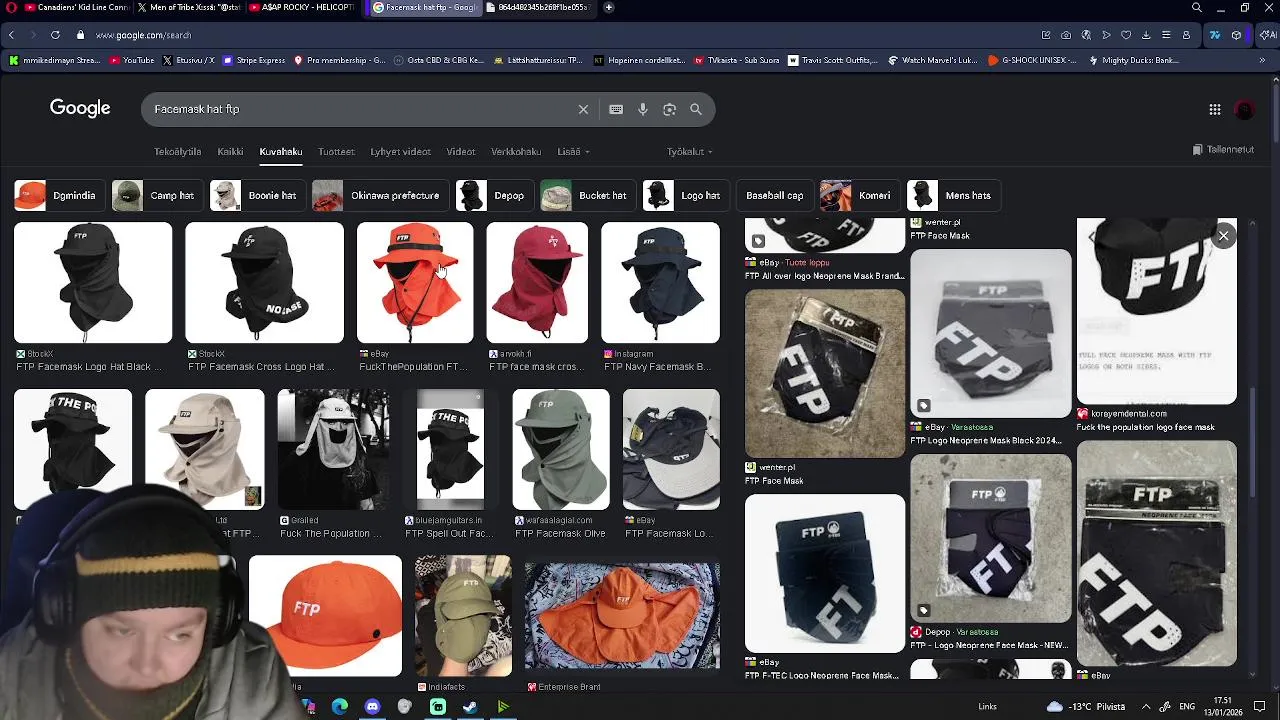Open the Fuck the population logo face mask link
This screenshot has height=720, width=1280.
[1145, 427]
